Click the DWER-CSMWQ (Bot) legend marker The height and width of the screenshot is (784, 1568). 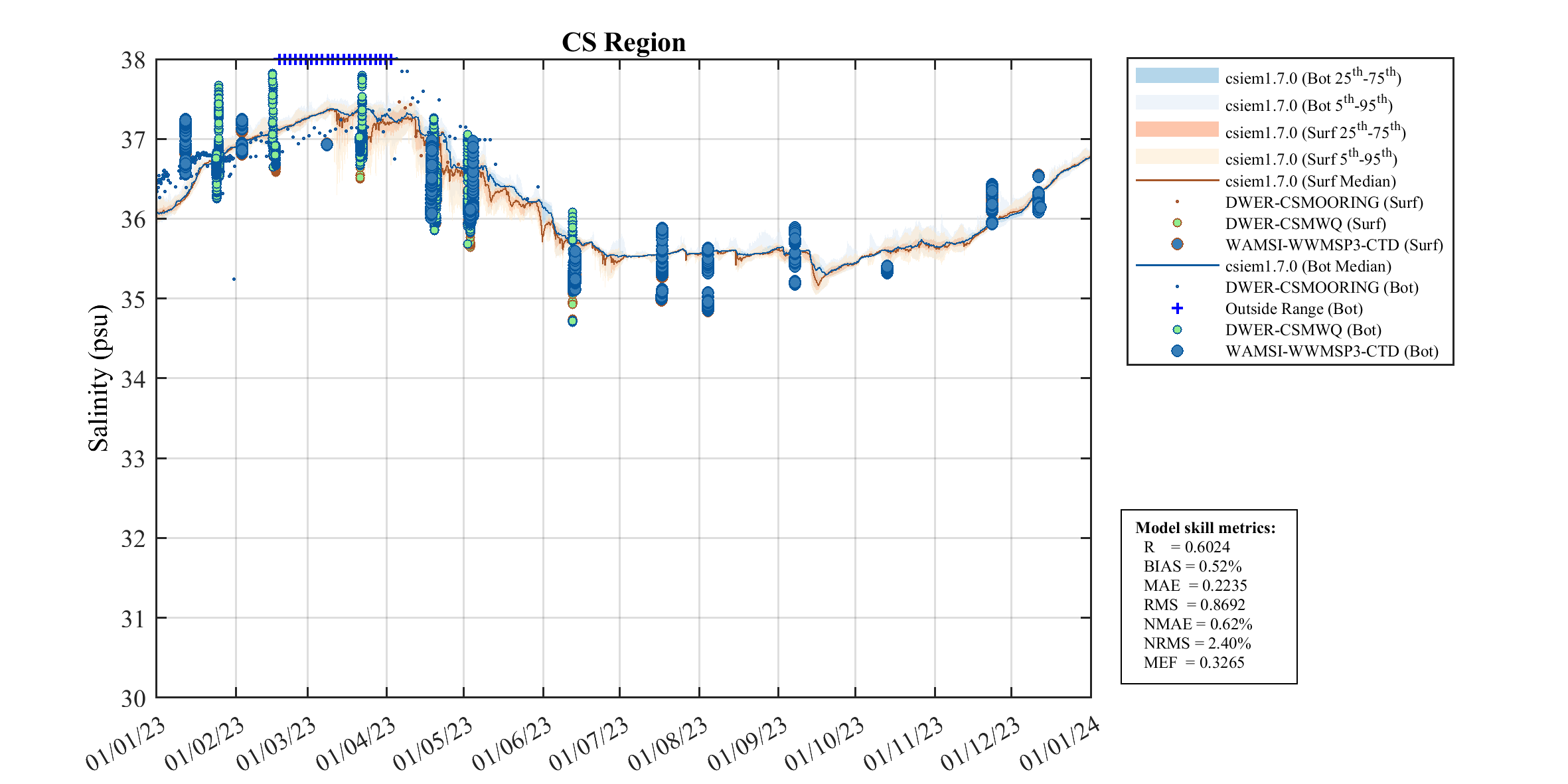(x=1177, y=329)
